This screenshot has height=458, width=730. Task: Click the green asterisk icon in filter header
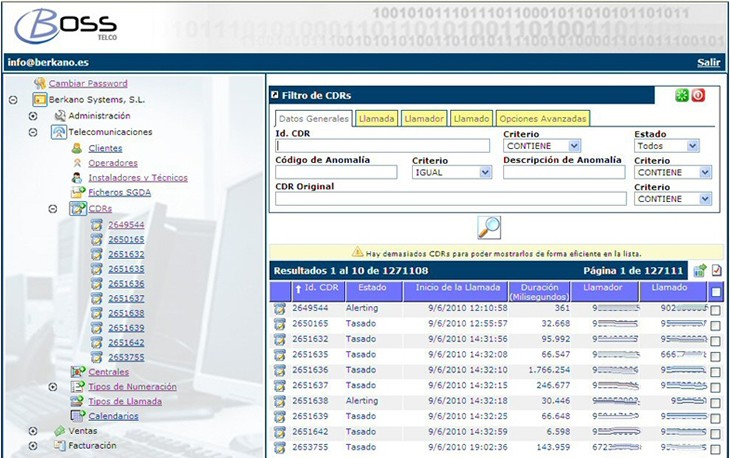pyautogui.click(x=681, y=95)
